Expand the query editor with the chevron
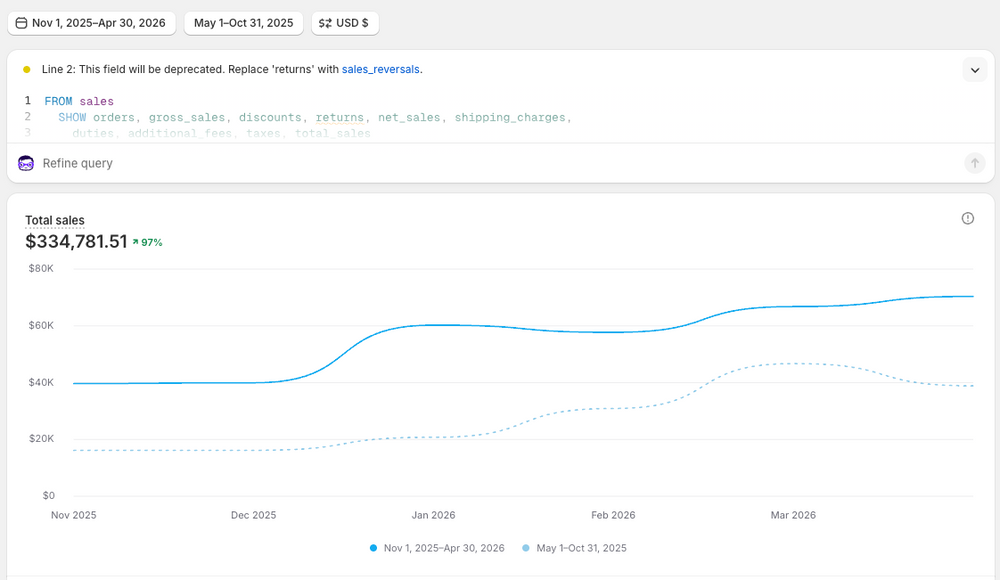This screenshot has width=1000, height=580. pos(974,70)
